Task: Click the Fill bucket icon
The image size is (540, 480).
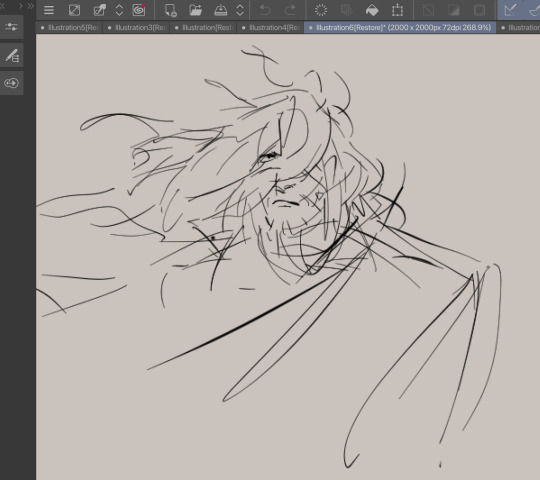Action: (372, 10)
